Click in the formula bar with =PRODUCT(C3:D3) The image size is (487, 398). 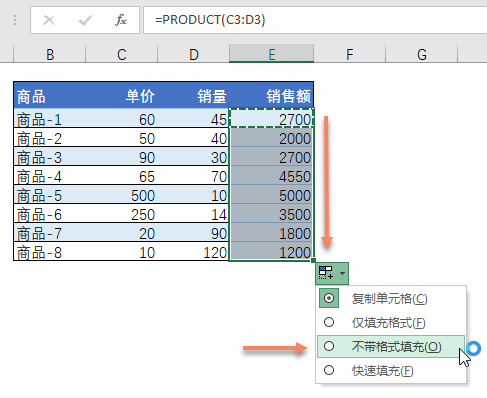tap(315, 20)
